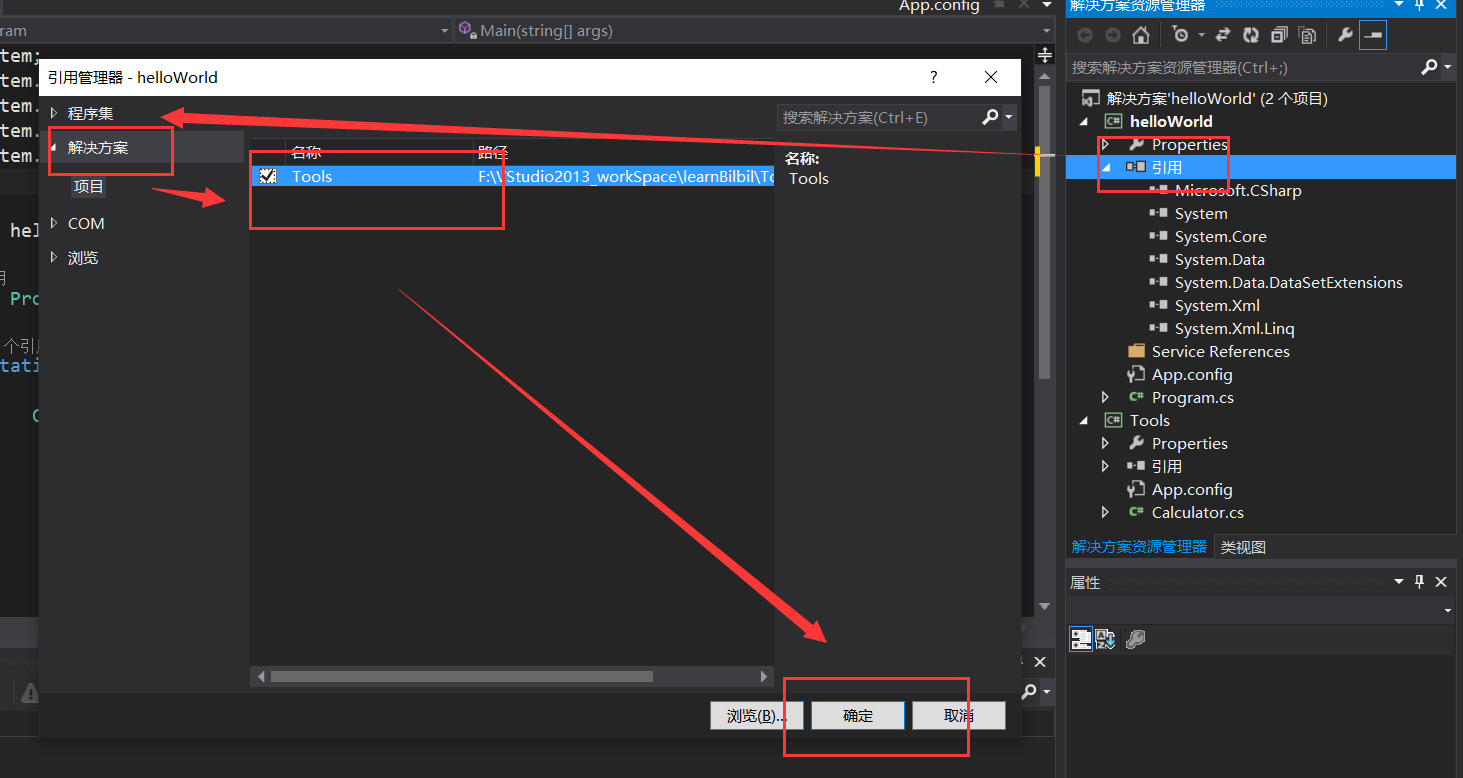
Task: Click the categorized view icon in Properties panel
Action: [1081, 639]
